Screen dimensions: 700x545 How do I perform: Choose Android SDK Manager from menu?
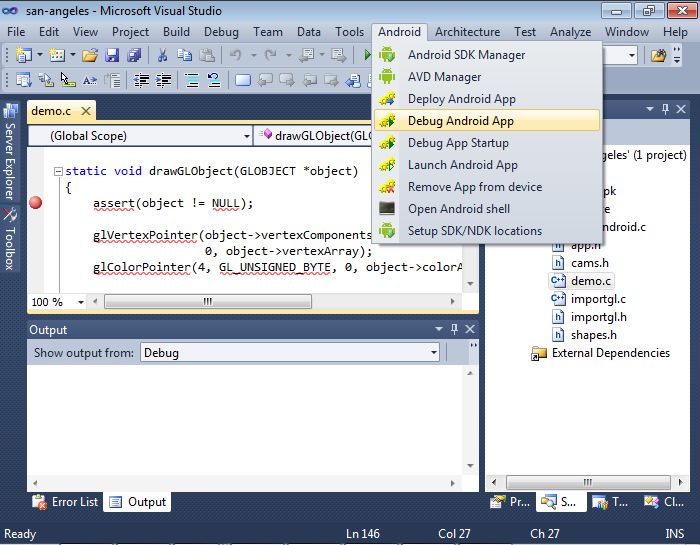coord(487,55)
